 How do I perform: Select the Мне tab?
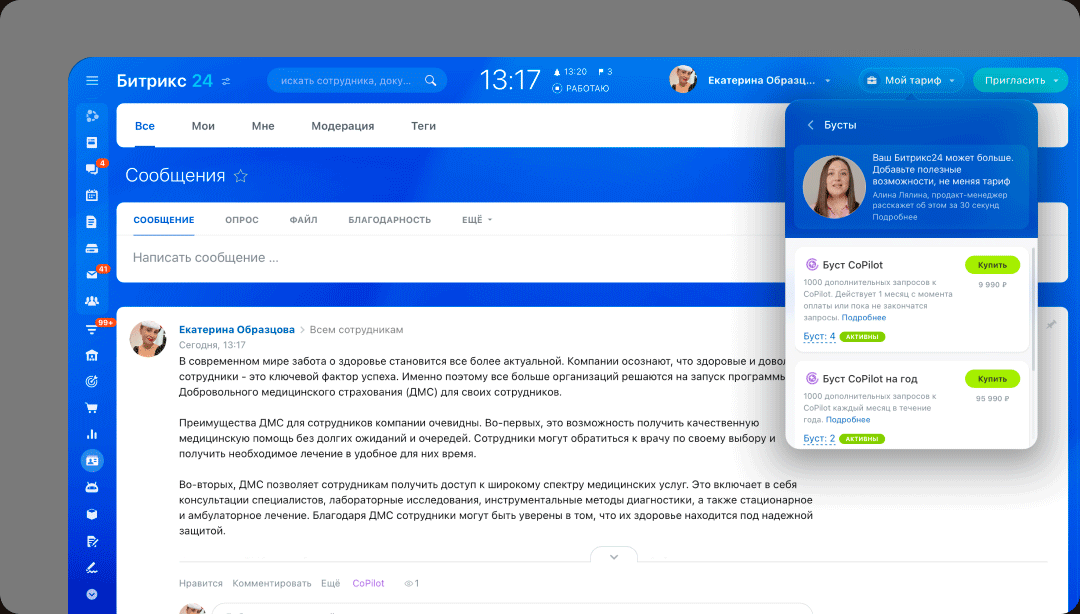point(263,126)
